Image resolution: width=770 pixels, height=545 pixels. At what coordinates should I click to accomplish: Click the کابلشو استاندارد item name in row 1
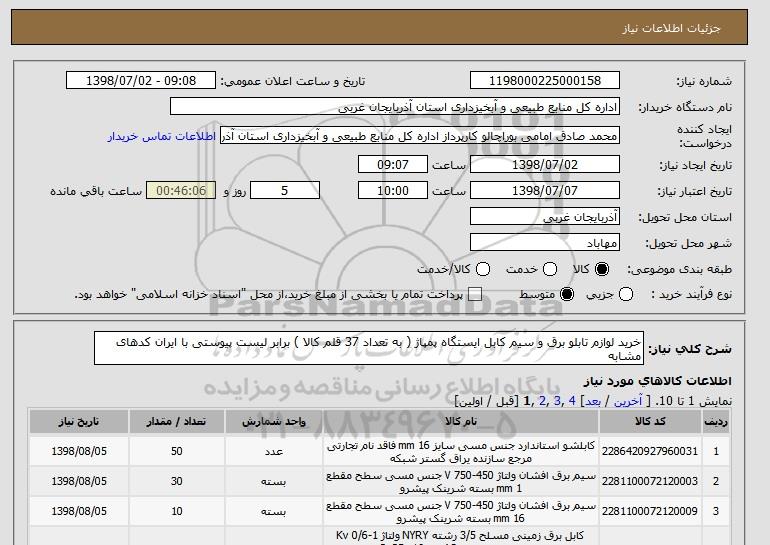point(461,452)
